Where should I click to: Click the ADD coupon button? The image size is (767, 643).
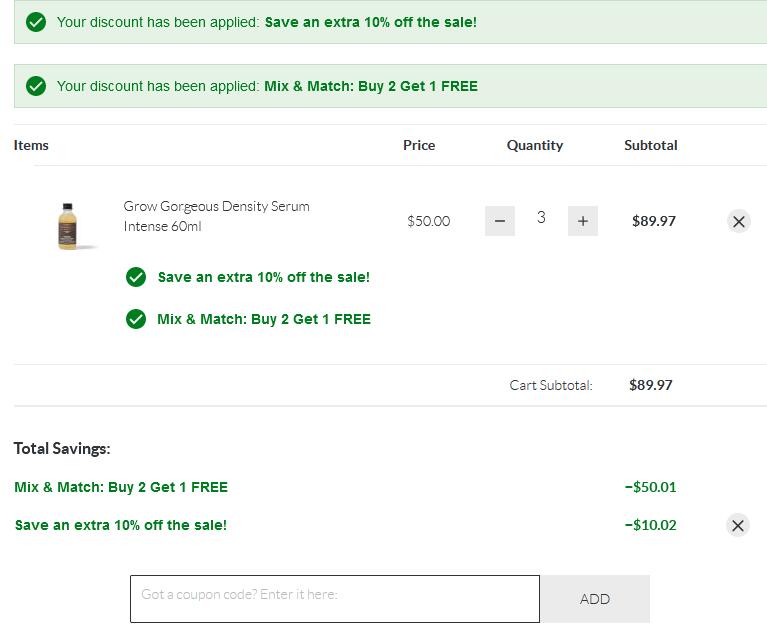[595, 599]
